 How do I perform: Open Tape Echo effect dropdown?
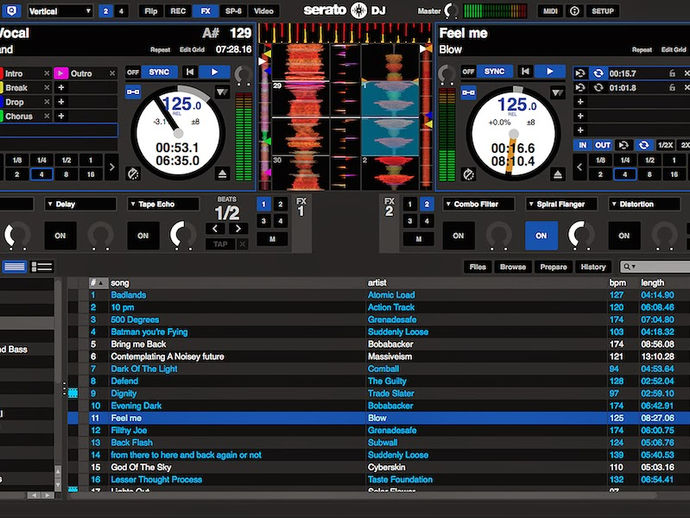click(163, 204)
